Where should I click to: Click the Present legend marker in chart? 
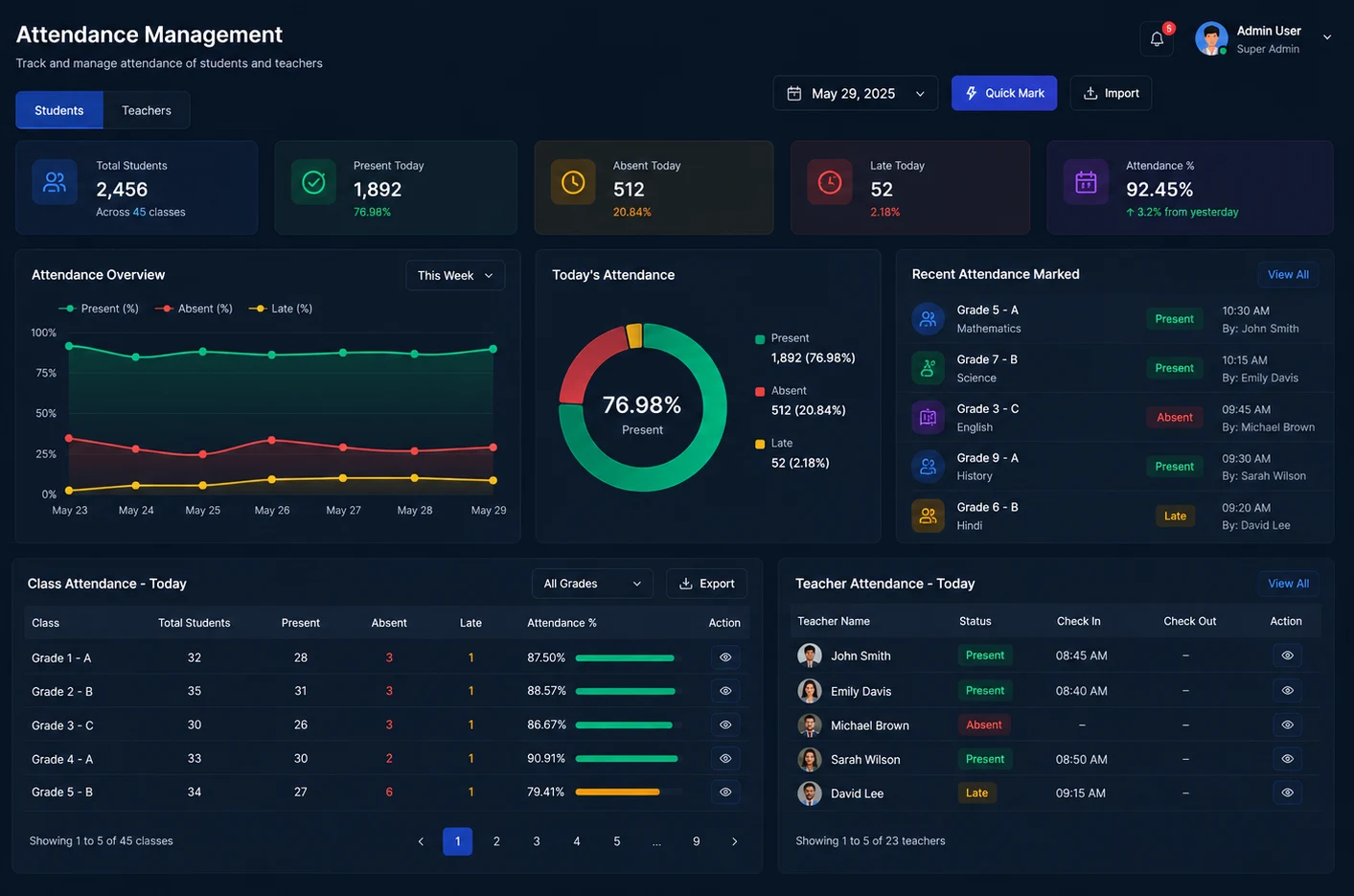[67, 309]
